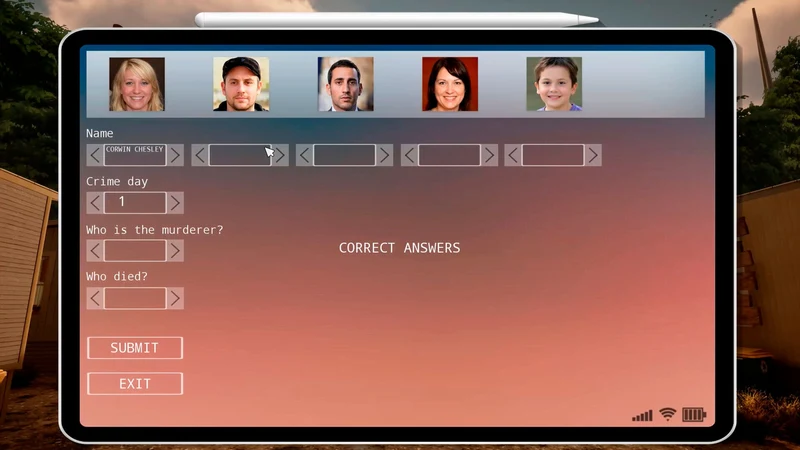The height and width of the screenshot is (450, 800).
Task: Select the young boy's portrait
Action: pyautogui.click(x=554, y=84)
